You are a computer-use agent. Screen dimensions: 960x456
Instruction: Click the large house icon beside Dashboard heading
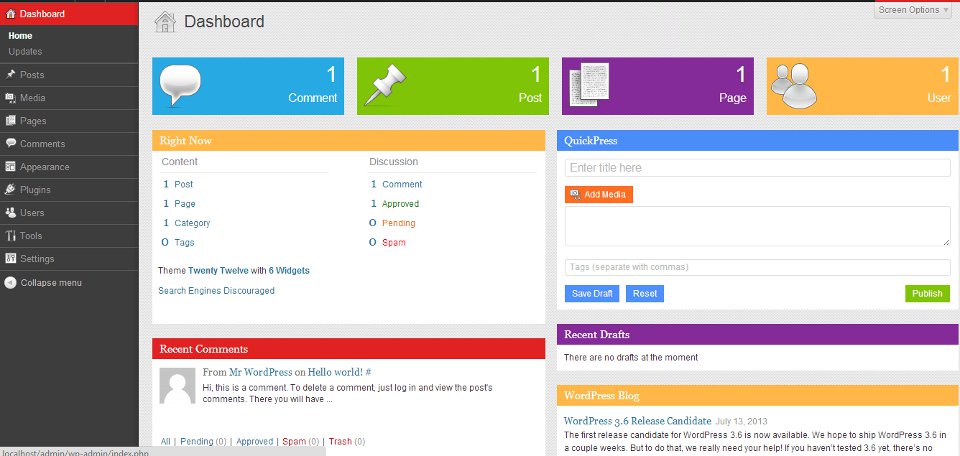coord(165,22)
